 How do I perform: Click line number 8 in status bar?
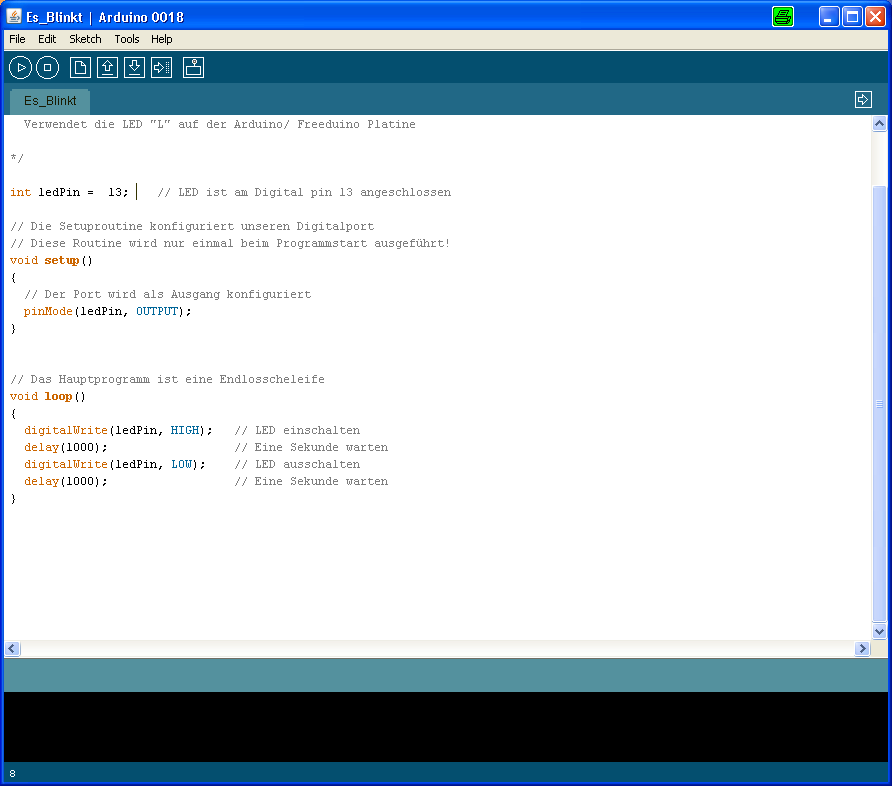tap(13, 773)
